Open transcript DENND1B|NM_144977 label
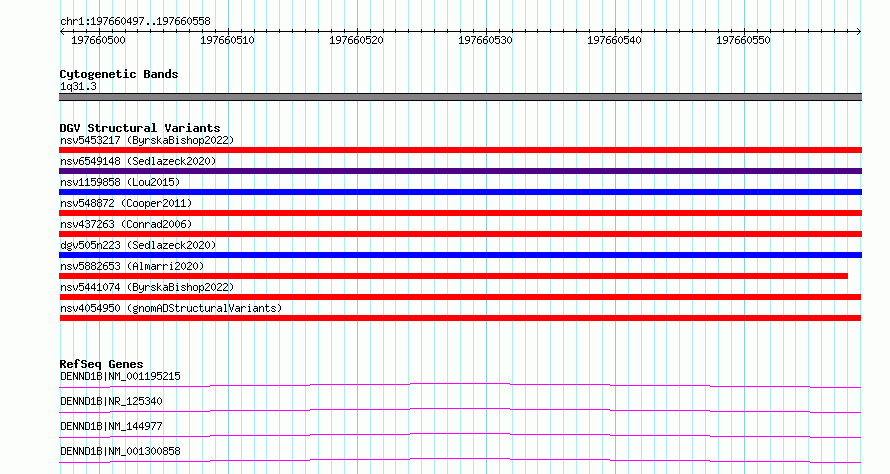The height and width of the screenshot is (474, 890). pyautogui.click(x=111, y=426)
